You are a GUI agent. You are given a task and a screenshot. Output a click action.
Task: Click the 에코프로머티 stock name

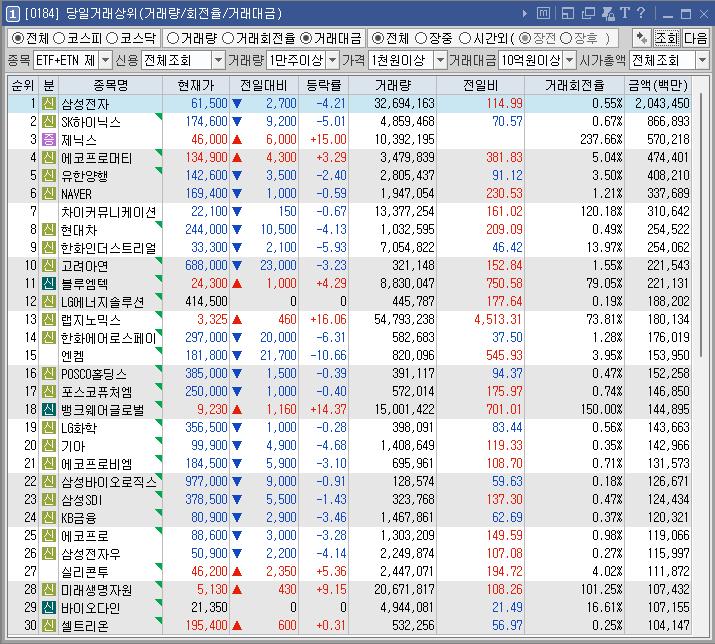point(97,158)
